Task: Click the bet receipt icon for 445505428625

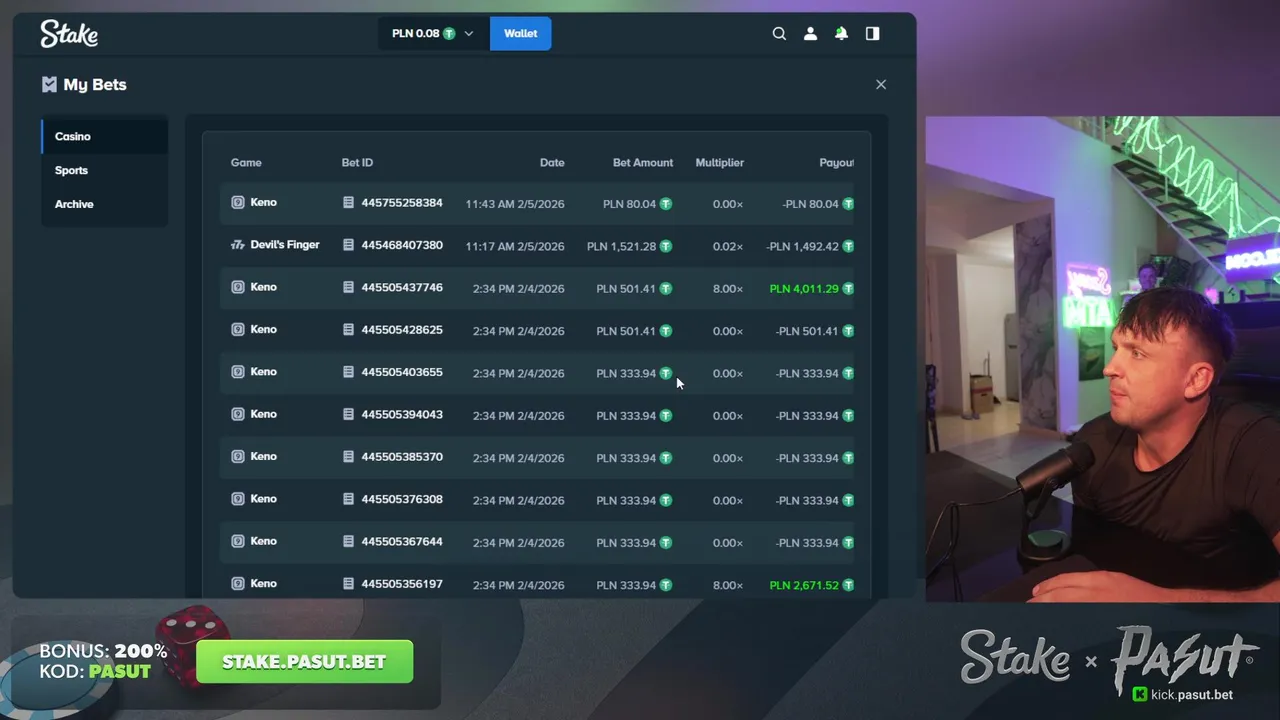Action: click(x=348, y=329)
